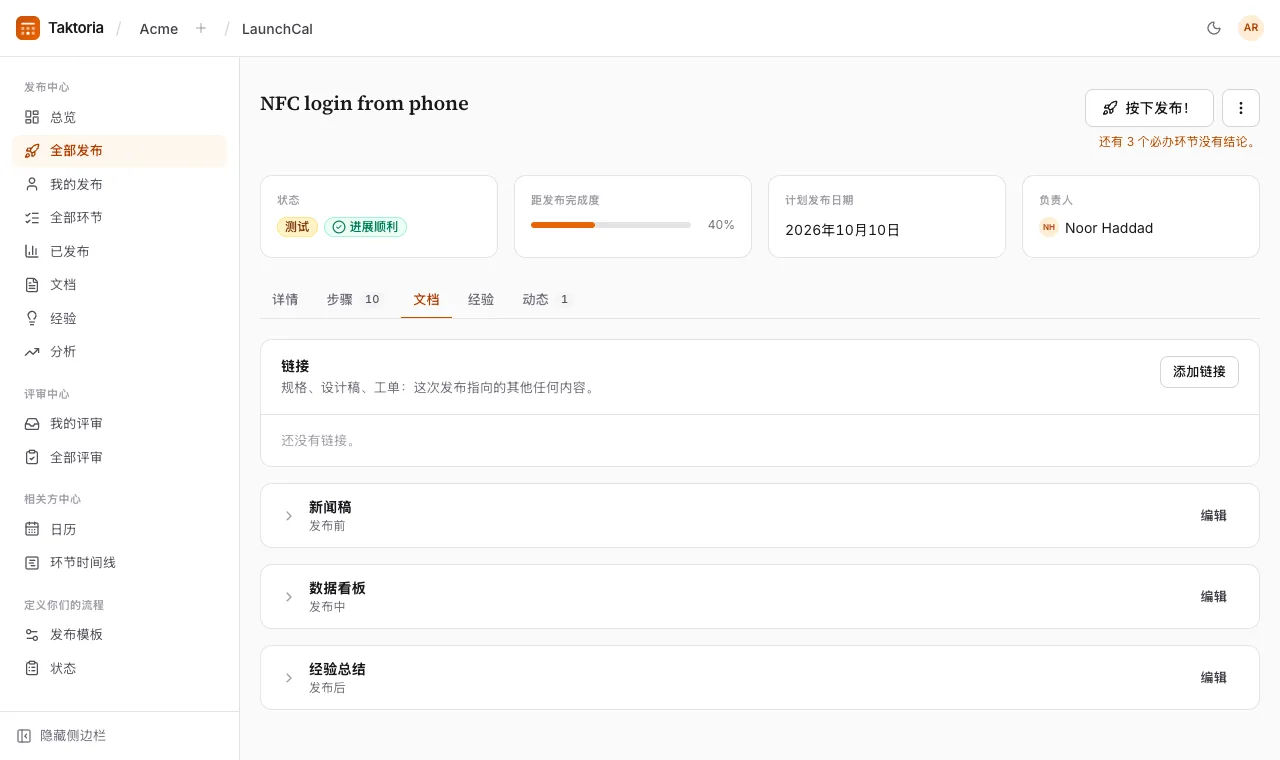
Task: Toggle dark mode moon icon
Action: tap(1214, 28)
